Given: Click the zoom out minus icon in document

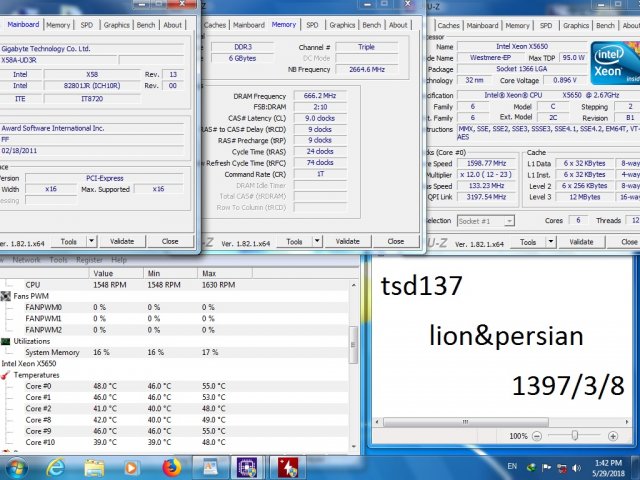Looking at the screenshot, I should [537, 436].
